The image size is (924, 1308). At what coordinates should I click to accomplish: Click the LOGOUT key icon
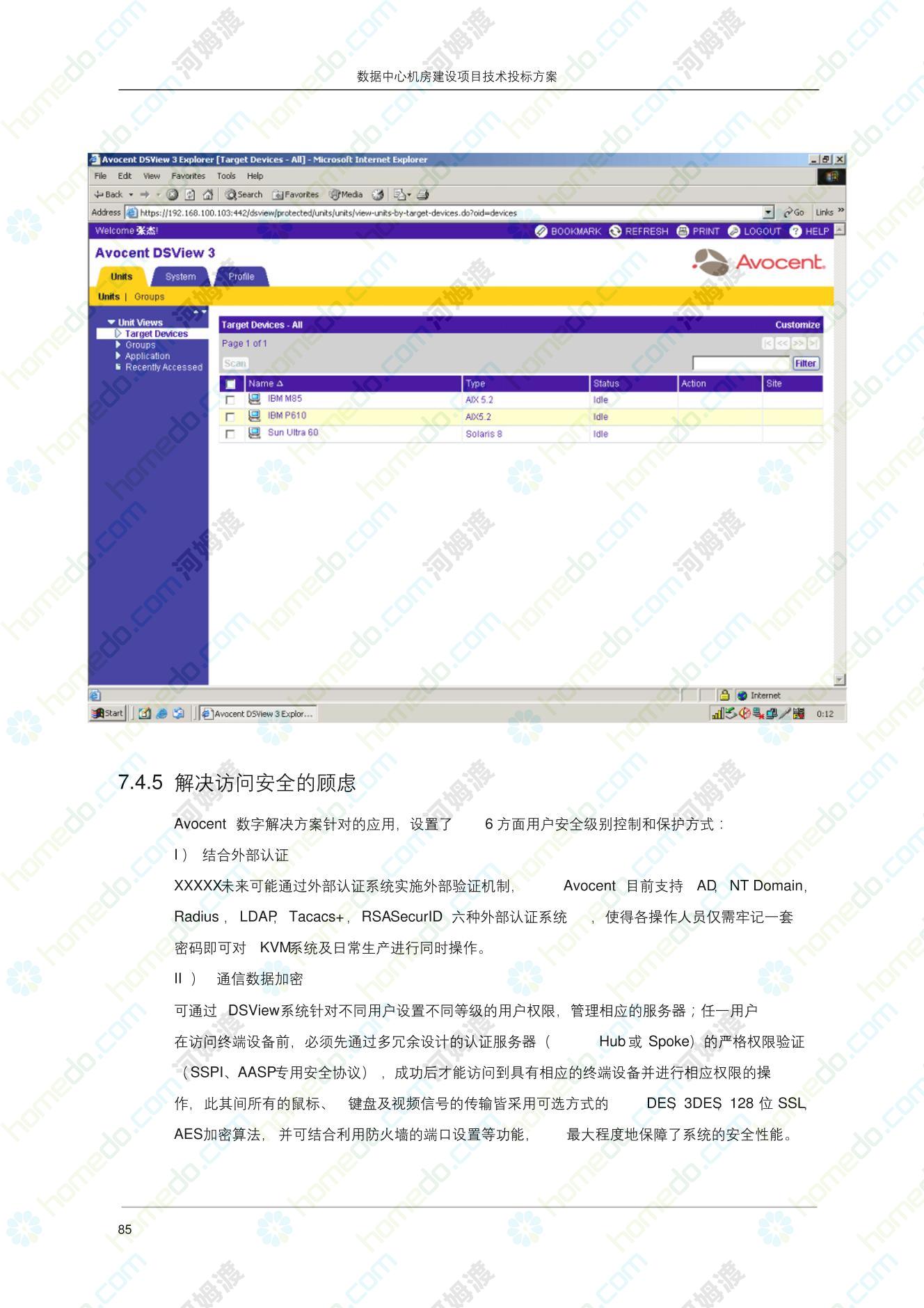pyautogui.click(x=734, y=231)
